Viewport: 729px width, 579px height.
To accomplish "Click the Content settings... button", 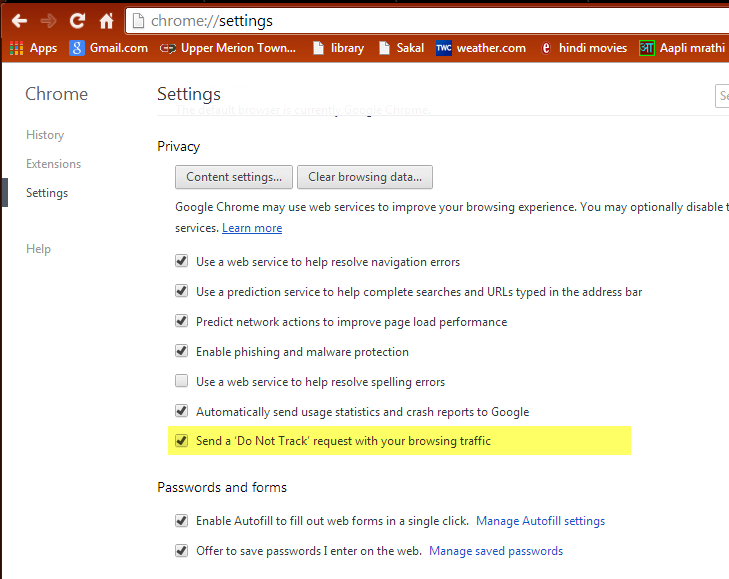I will coord(234,177).
